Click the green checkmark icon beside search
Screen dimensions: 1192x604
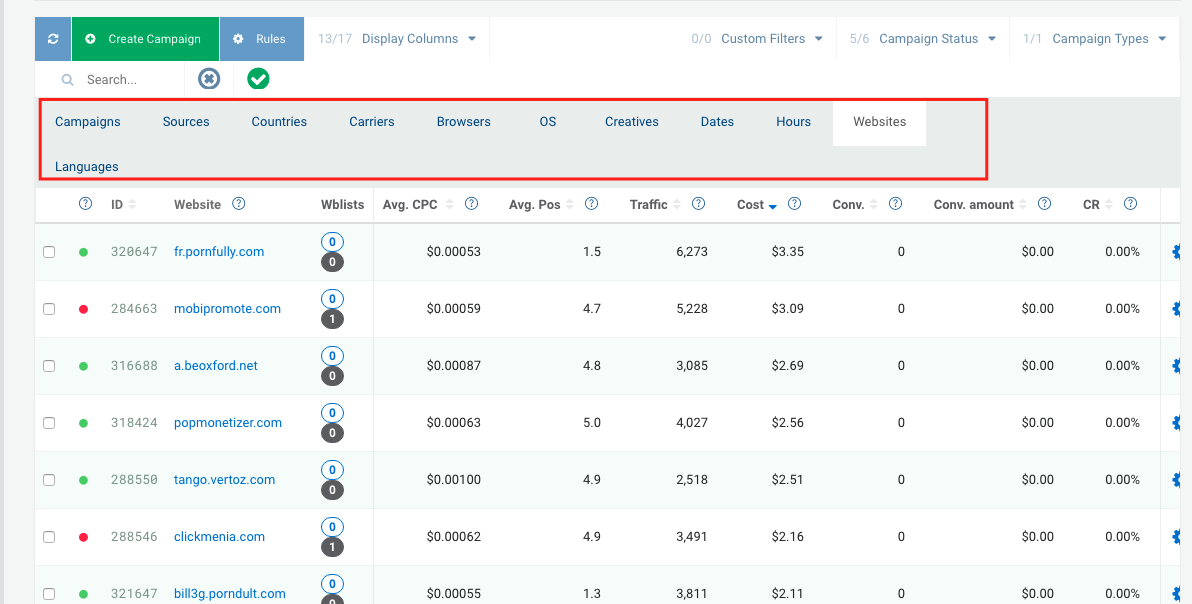(257, 78)
